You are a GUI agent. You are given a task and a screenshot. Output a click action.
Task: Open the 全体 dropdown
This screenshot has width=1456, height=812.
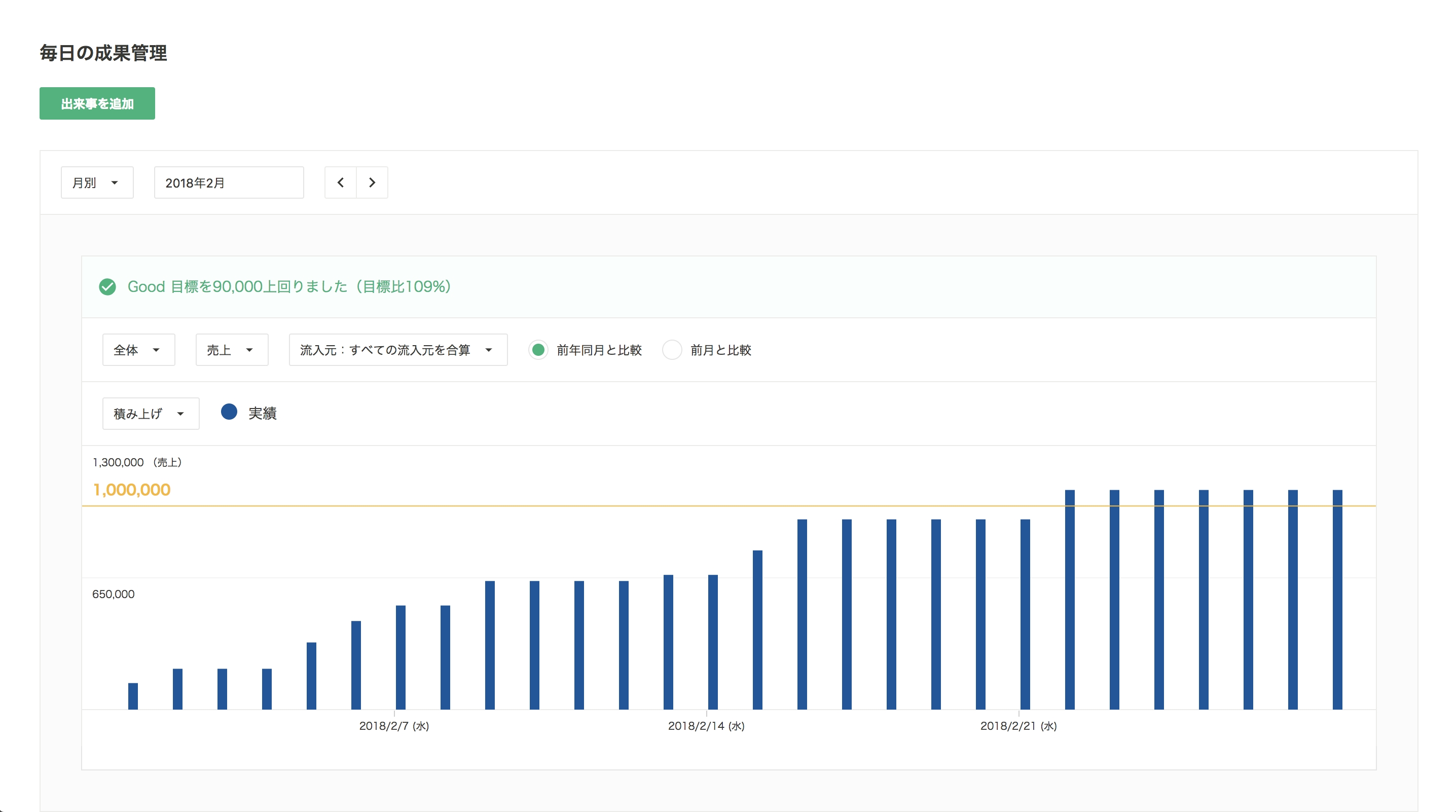(138, 350)
